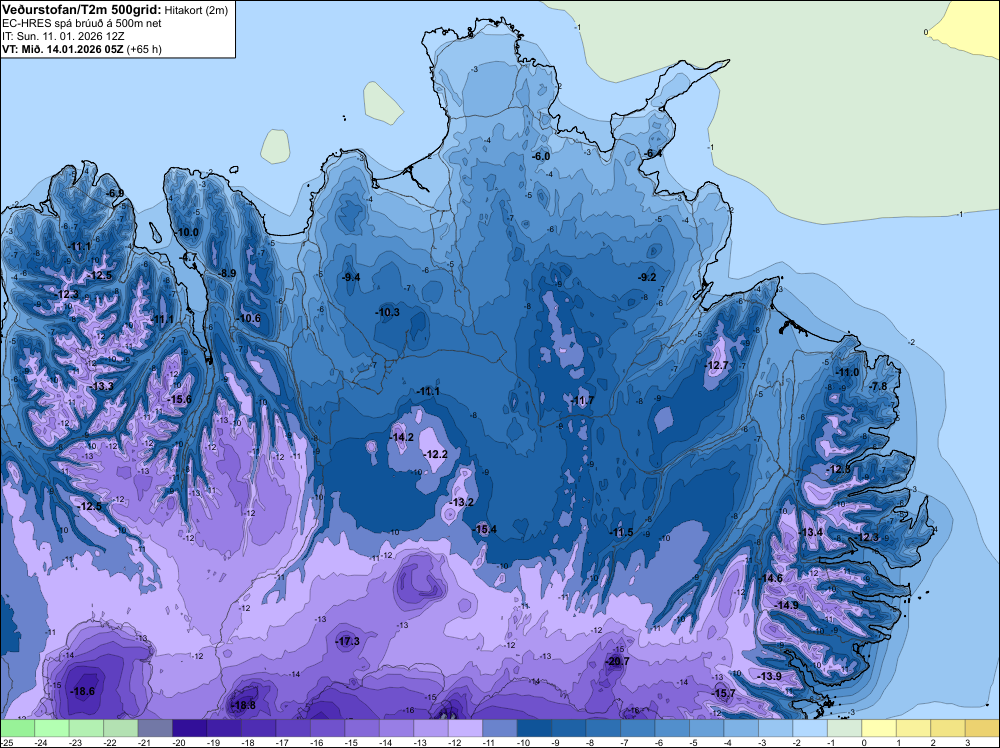Click the -14.6 temperature label
Screen dimensions: 1000x748
(x=770, y=578)
